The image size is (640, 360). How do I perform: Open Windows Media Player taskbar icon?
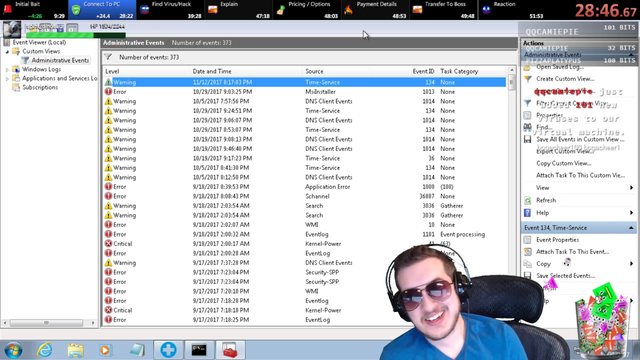pyautogui.click(x=105, y=350)
